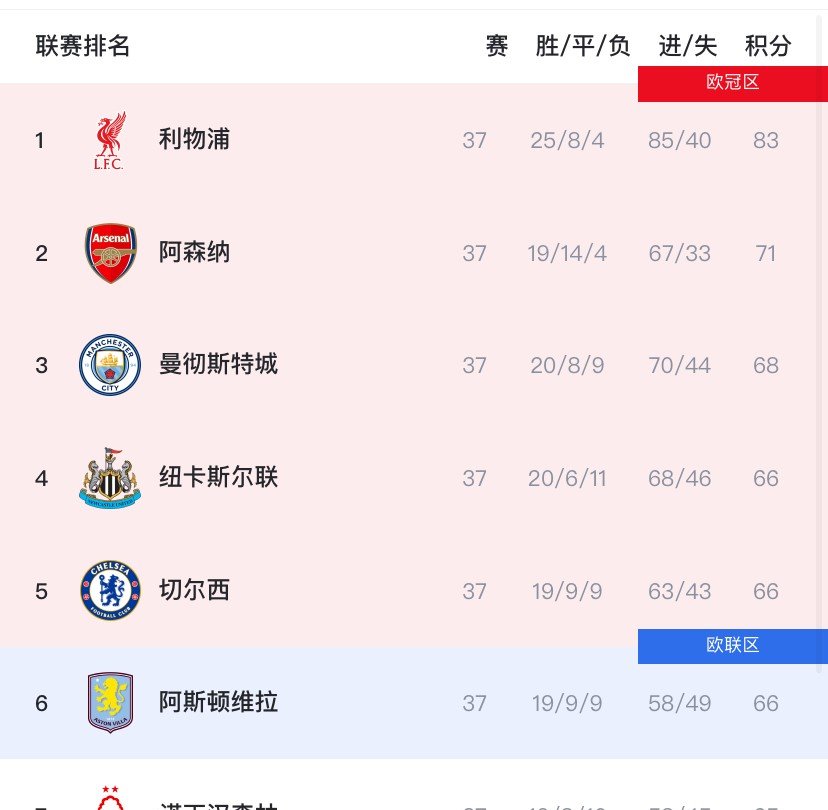Click the Newcastle United club crest
Image resolution: width=828 pixels, height=810 pixels.
pos(110,478)
